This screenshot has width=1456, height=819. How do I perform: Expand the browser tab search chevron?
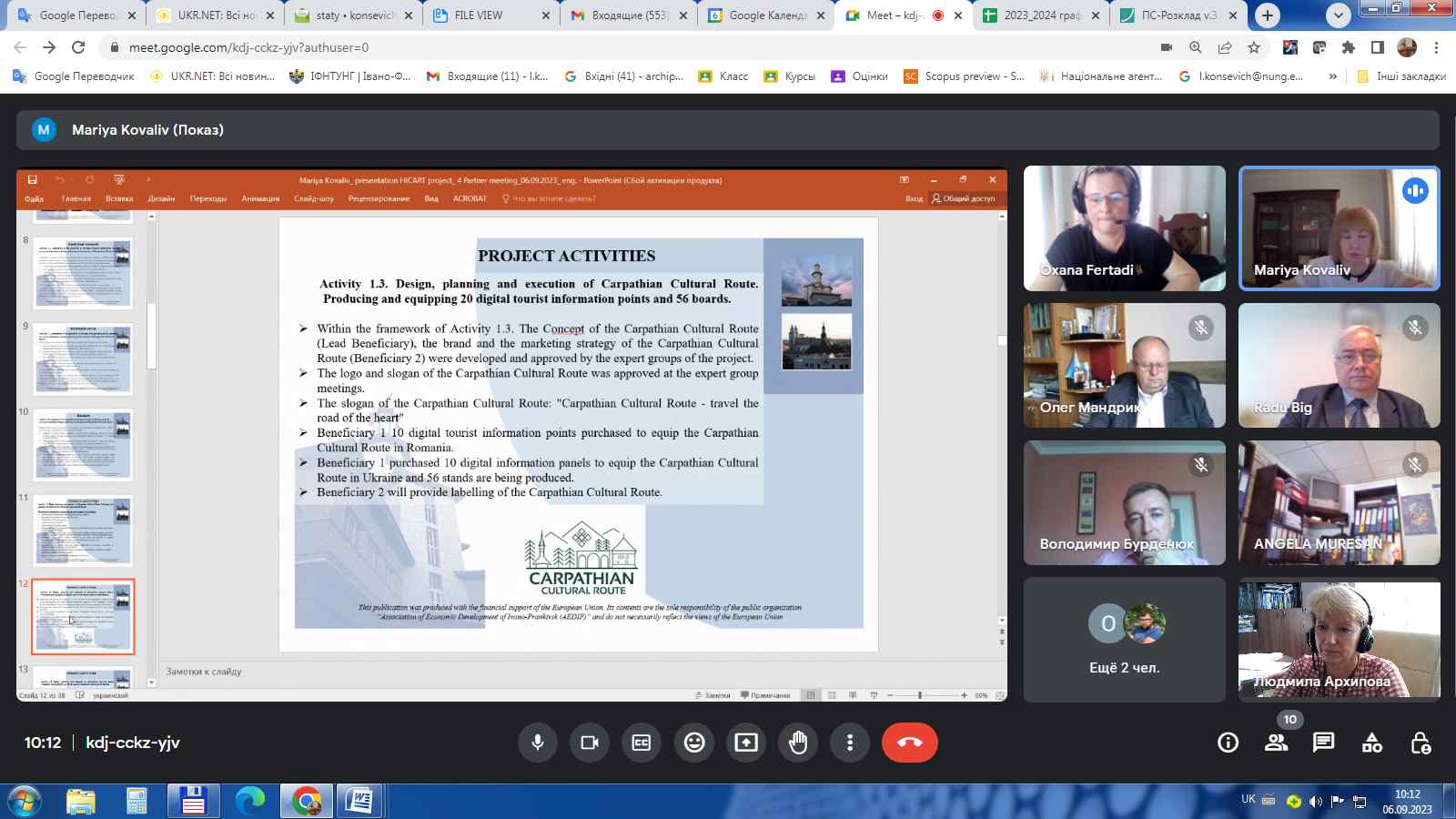click(x=1338, y=15)
